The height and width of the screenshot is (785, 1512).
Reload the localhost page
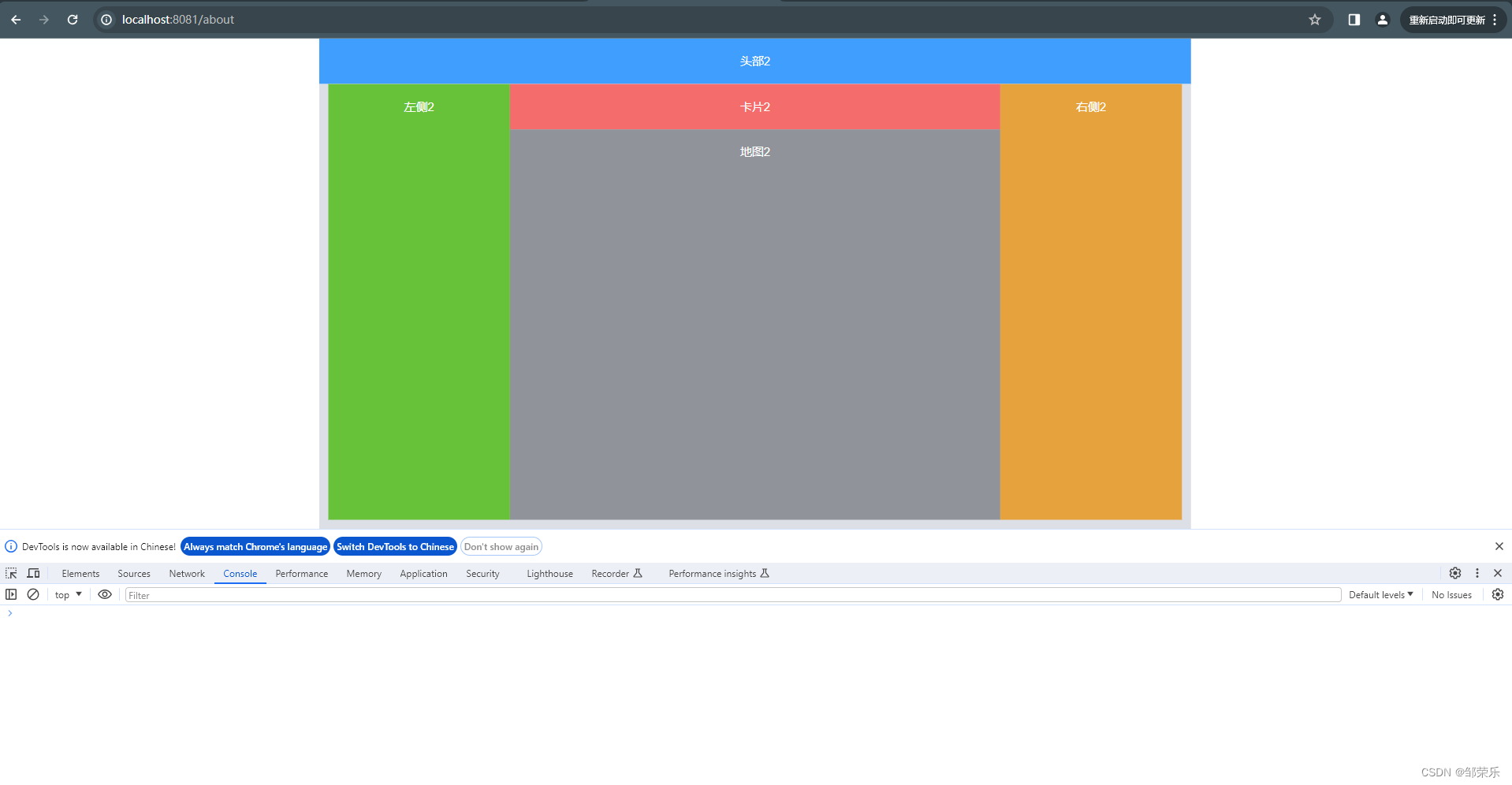pyautogui.click(x=73, y=20)
